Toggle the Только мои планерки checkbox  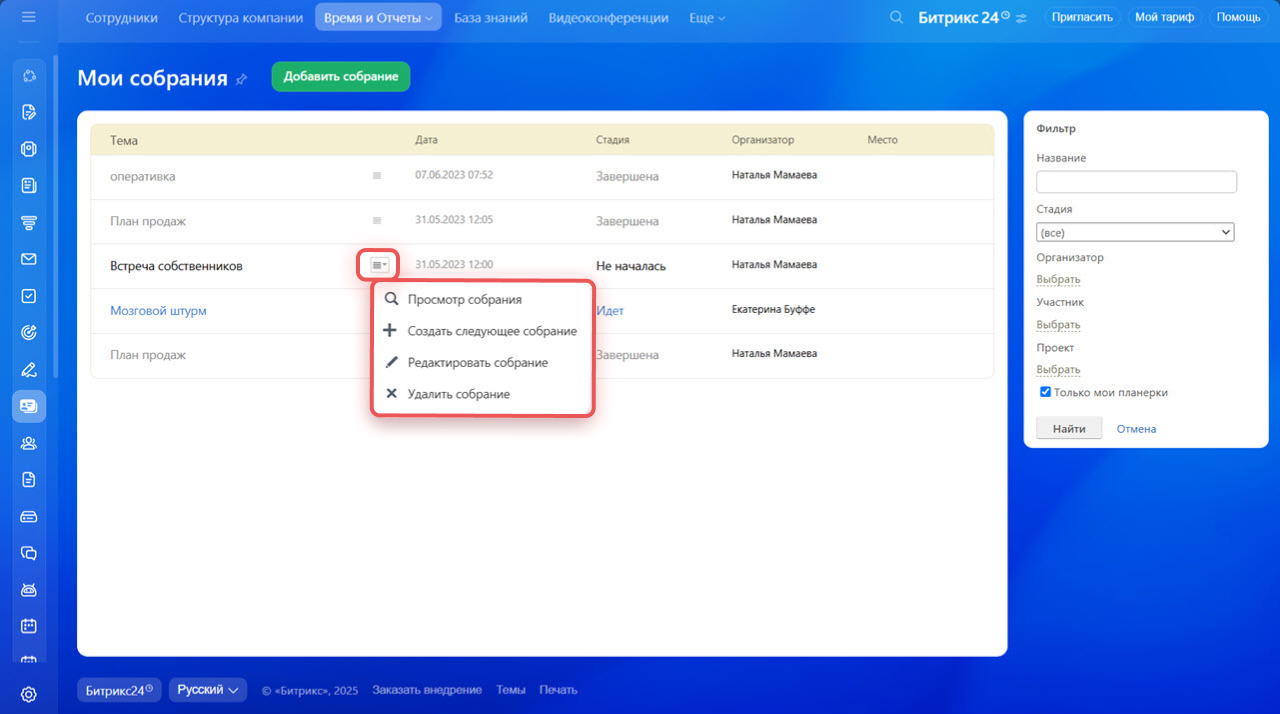[1045, 392]
